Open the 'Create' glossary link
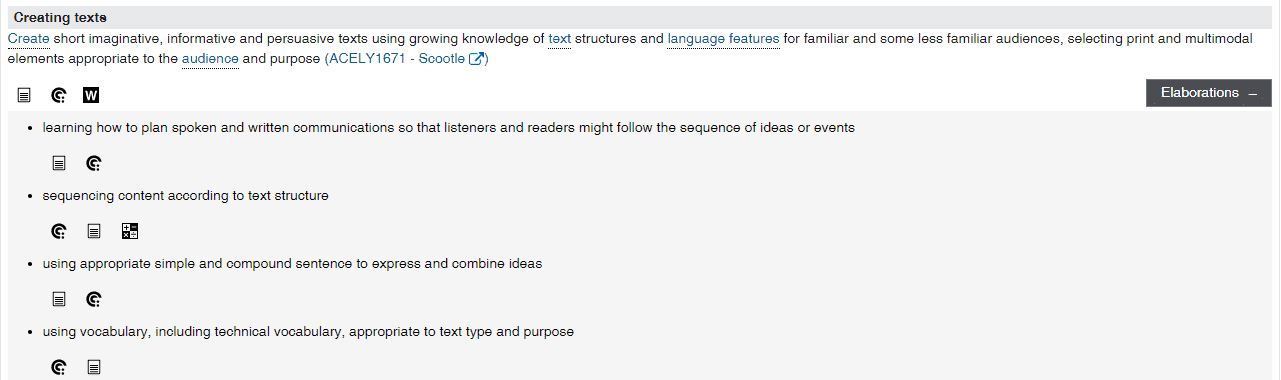The image size is (1281, 380). [x=28, y=39]
